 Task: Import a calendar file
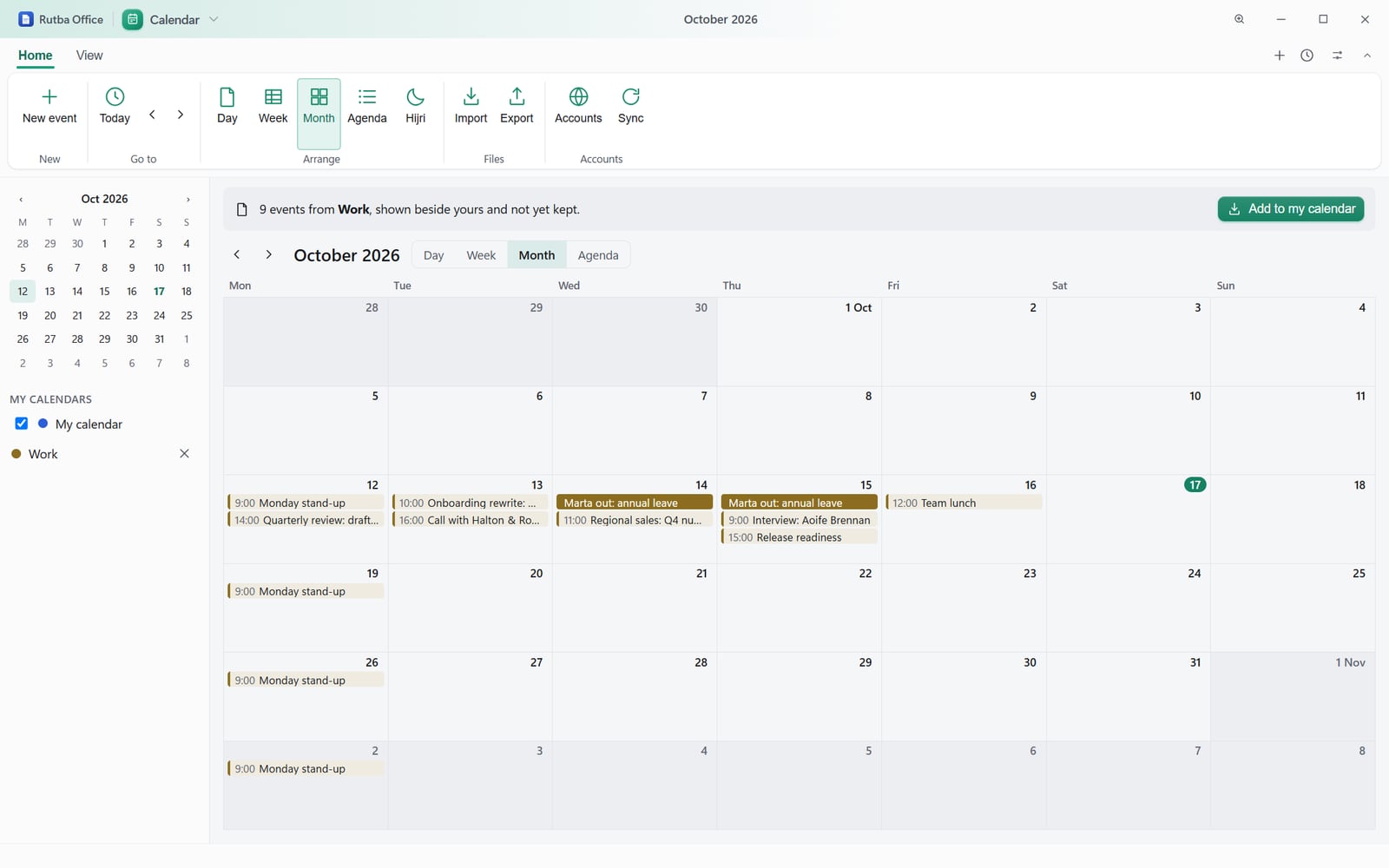[x=471, y=107]
